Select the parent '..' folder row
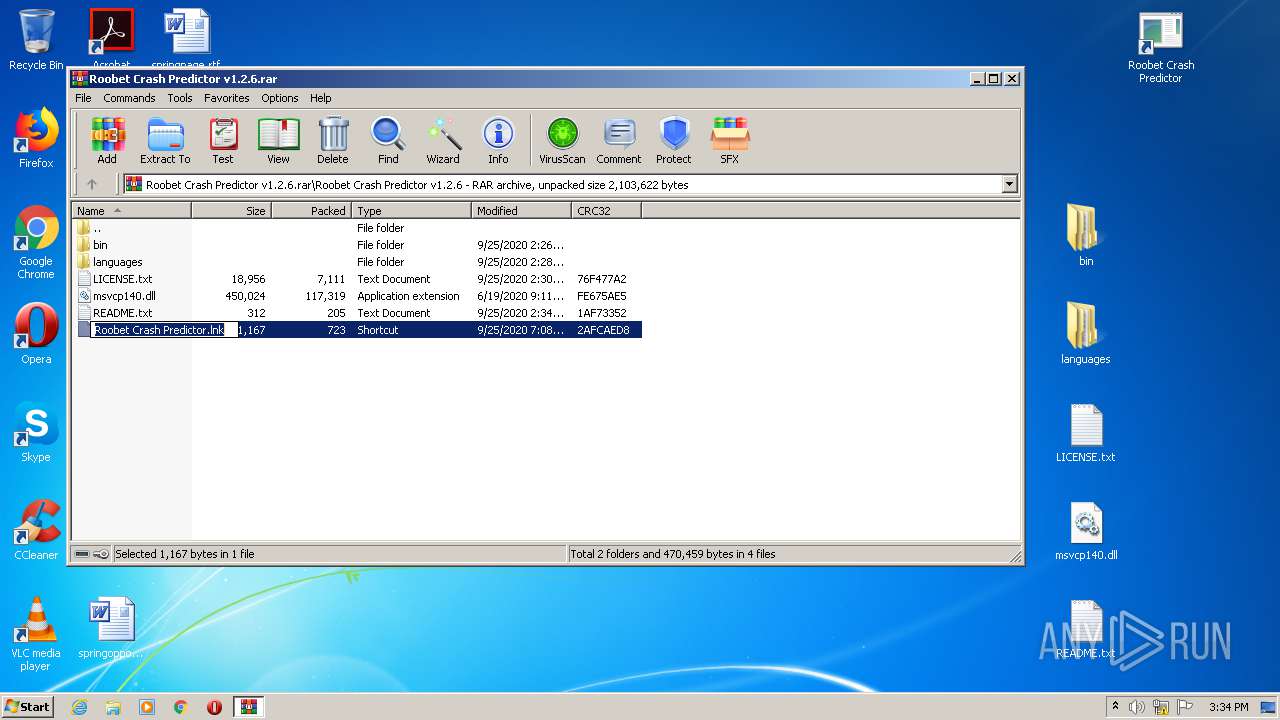Screen dimensions: 1280x720 pos(357,228)
